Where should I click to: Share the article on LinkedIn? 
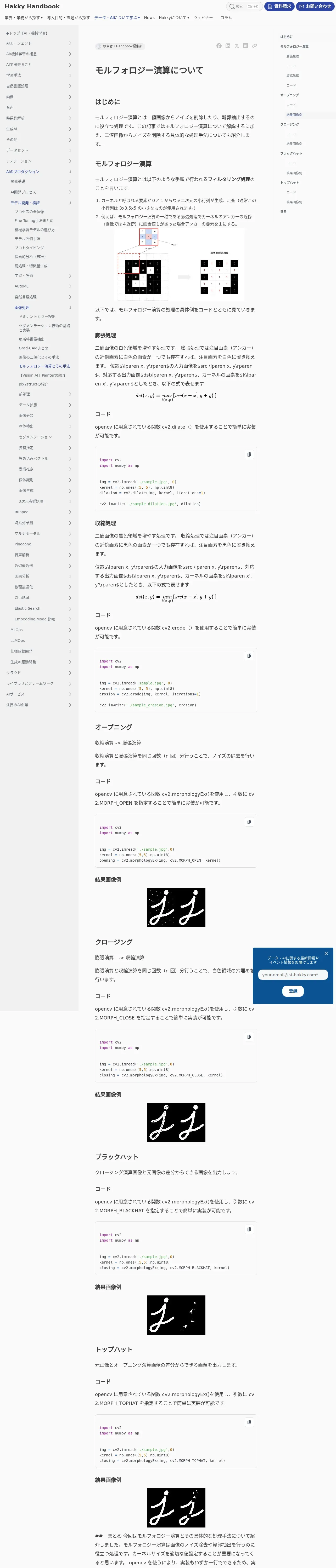pos(228,46)
